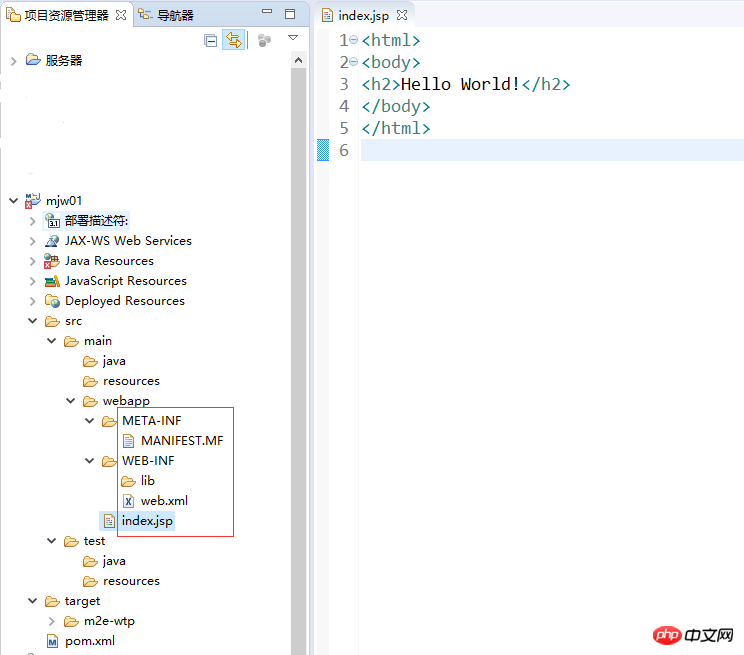The height and width of the screenshot is (655, 744).
Task: Click empty line 6 in the editor
Action: click(552, 150)
